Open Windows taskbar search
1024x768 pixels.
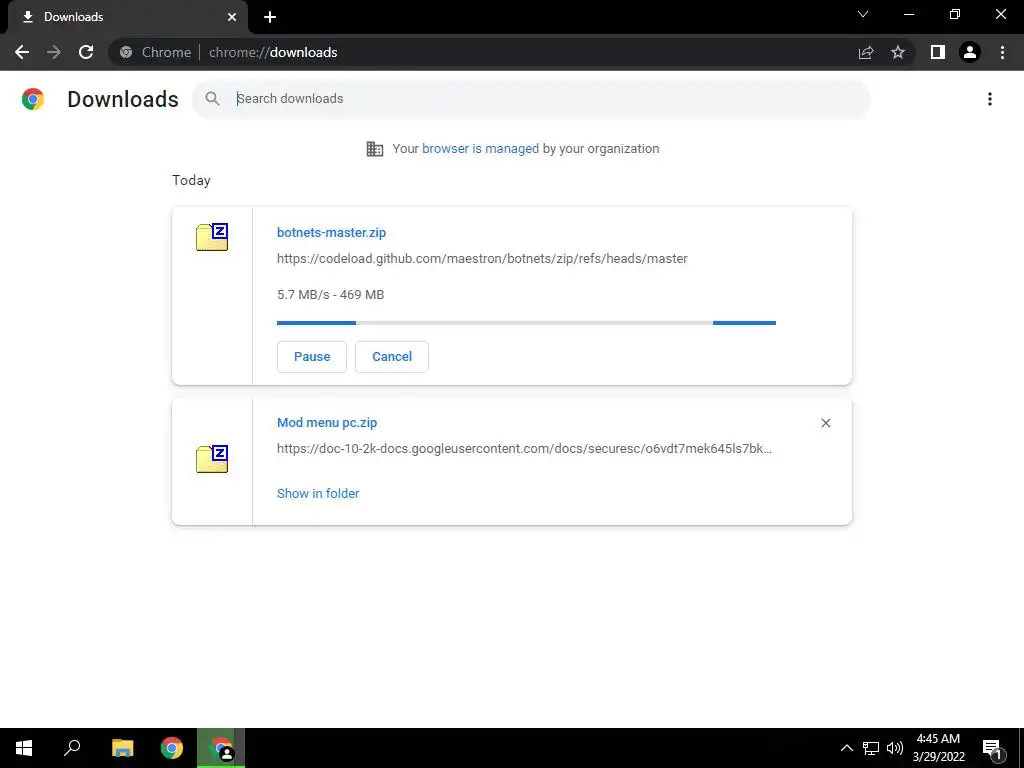coord(72,748)
